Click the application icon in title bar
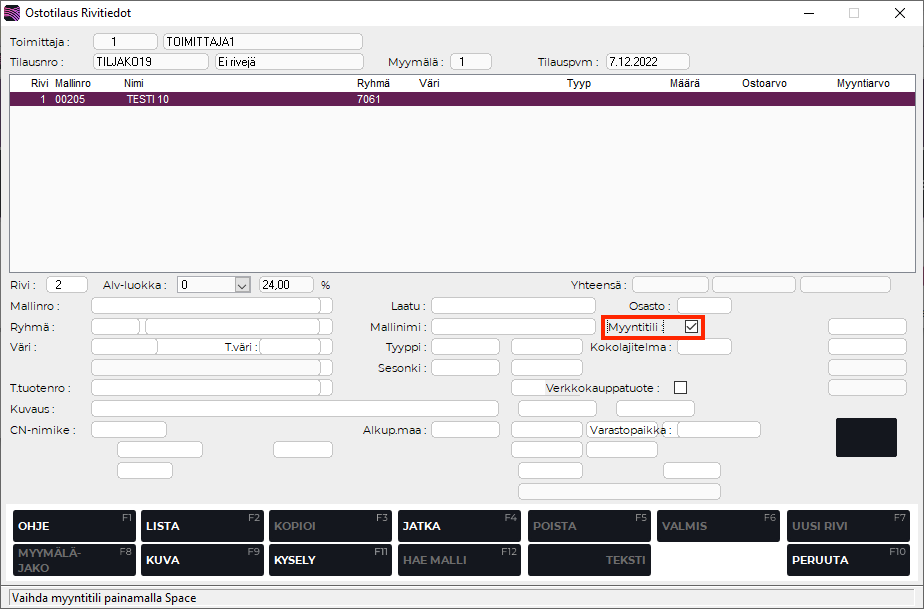The width and height of the screenshot is (924, 609). click(x=11, y=13)
